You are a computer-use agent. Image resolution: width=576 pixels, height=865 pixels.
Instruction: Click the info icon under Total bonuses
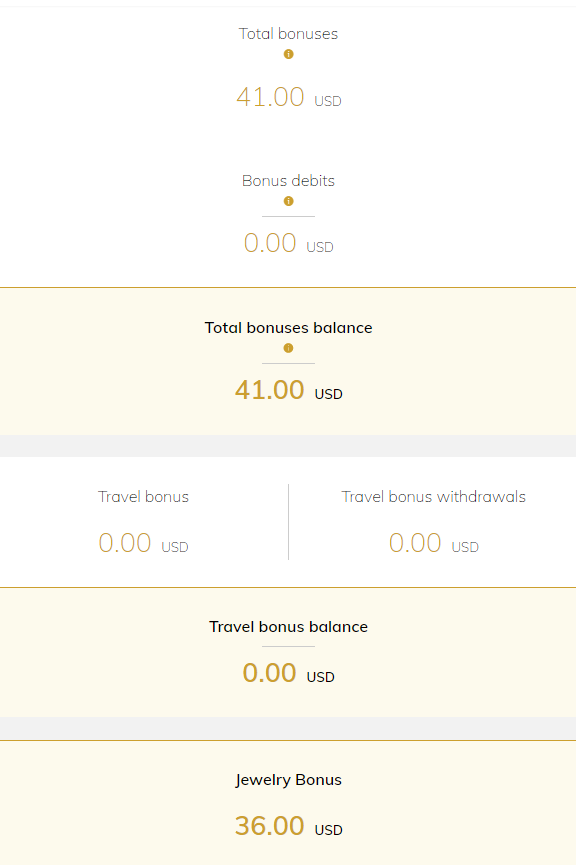click(x=289, y=54)
